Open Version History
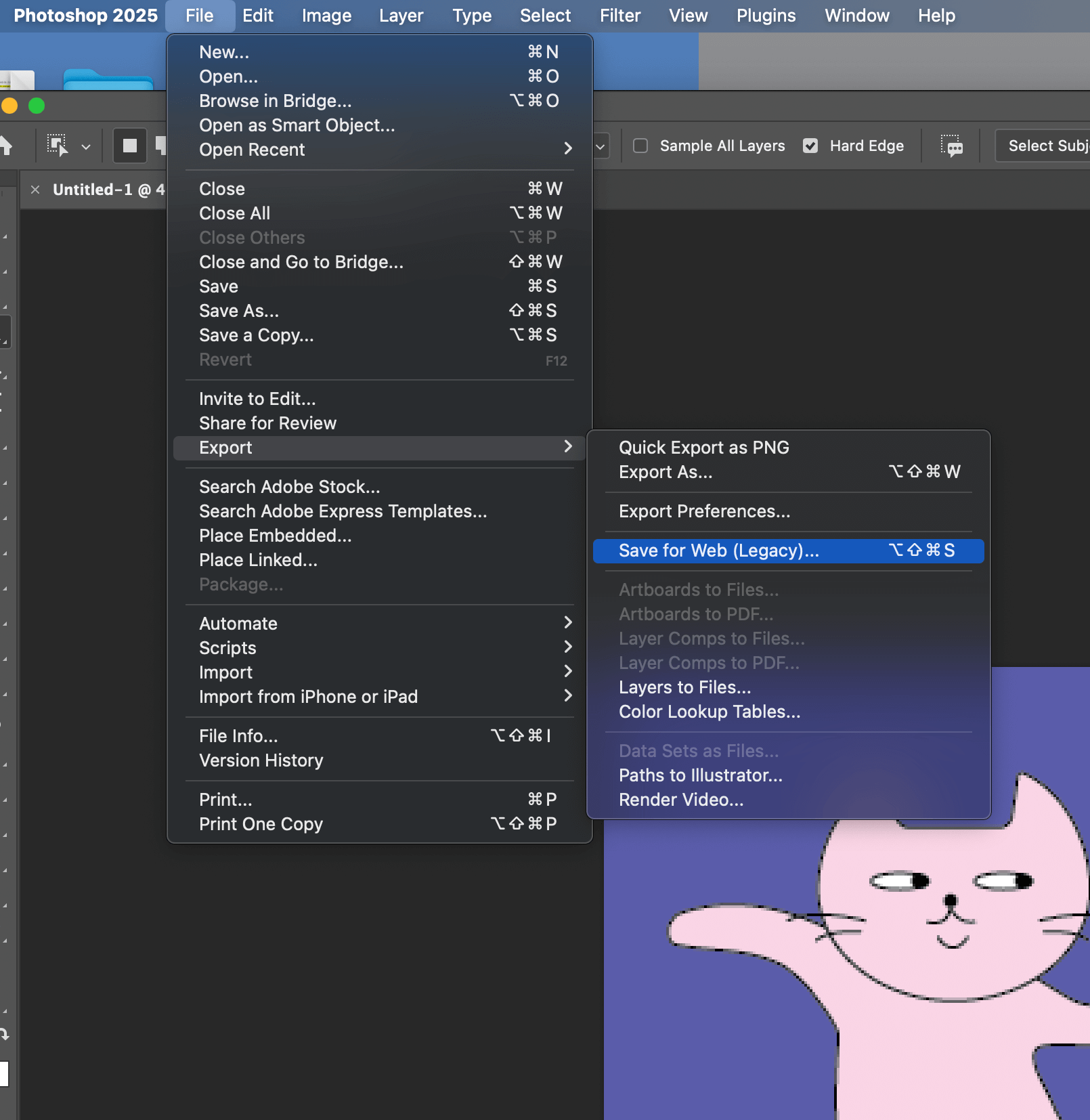 [x=380, y=760]
